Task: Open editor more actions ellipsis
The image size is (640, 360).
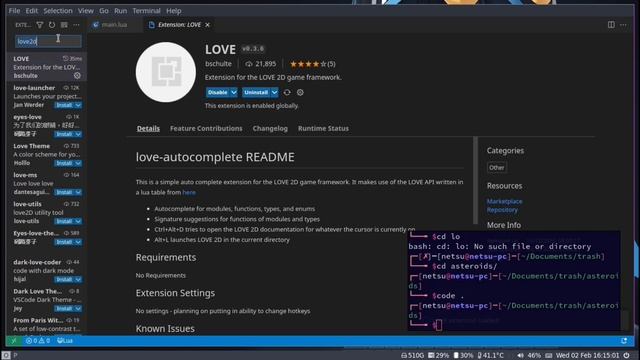Action: pos(623,25)
